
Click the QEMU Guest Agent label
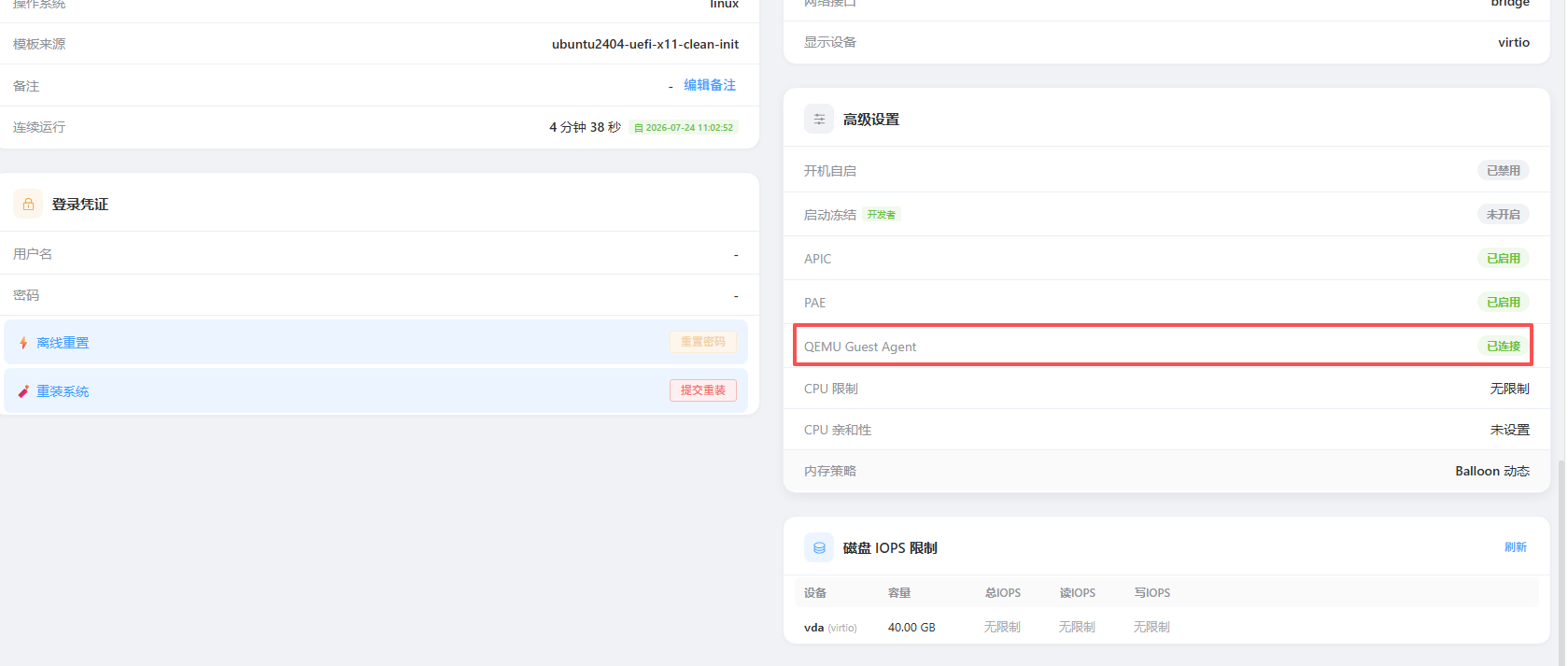click(860, 347)
